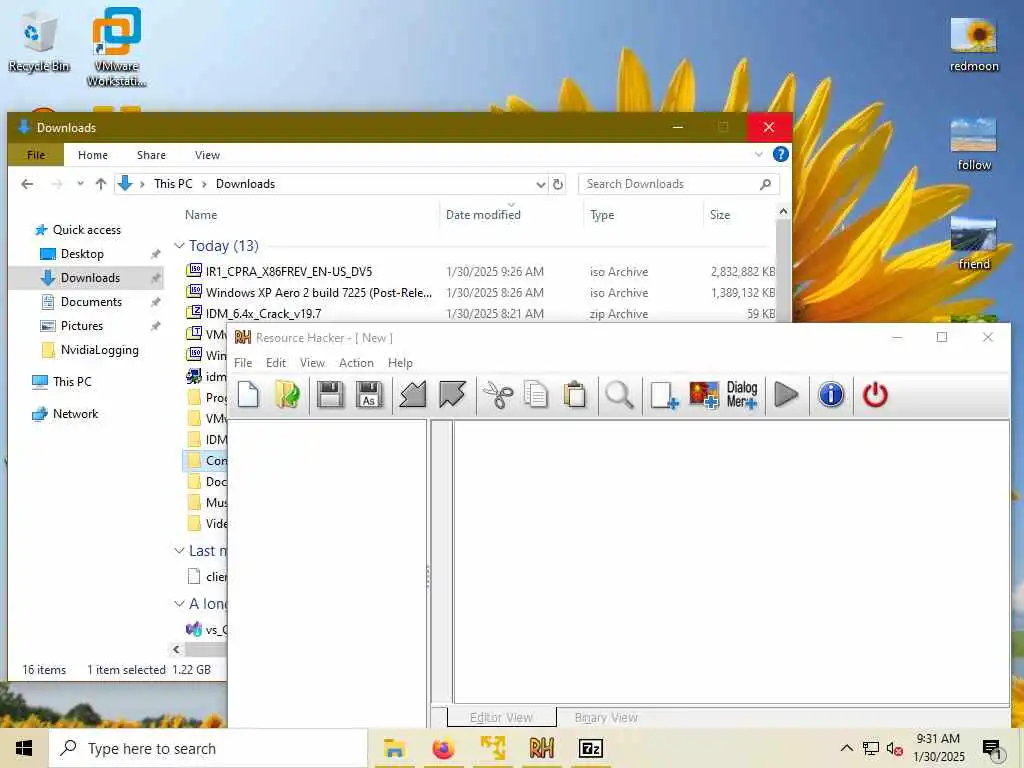The height and width of the screenshot is (768, 1024).
Task: Click the Add new resource icon
Action: click(664, 395)
